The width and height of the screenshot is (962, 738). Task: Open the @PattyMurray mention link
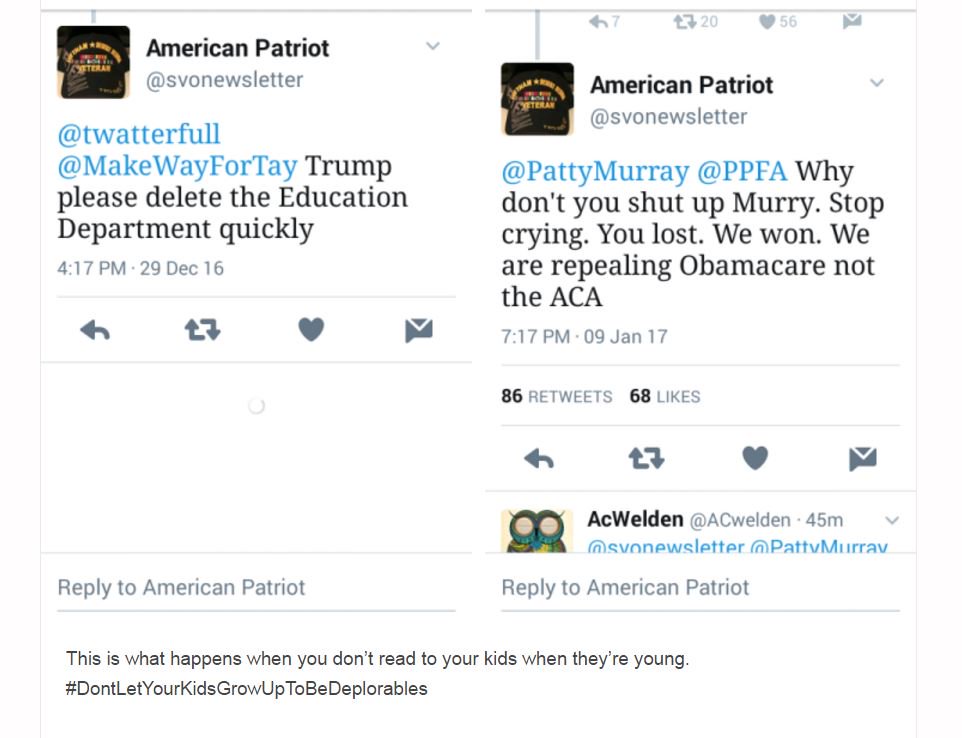[x=595, y=171]
